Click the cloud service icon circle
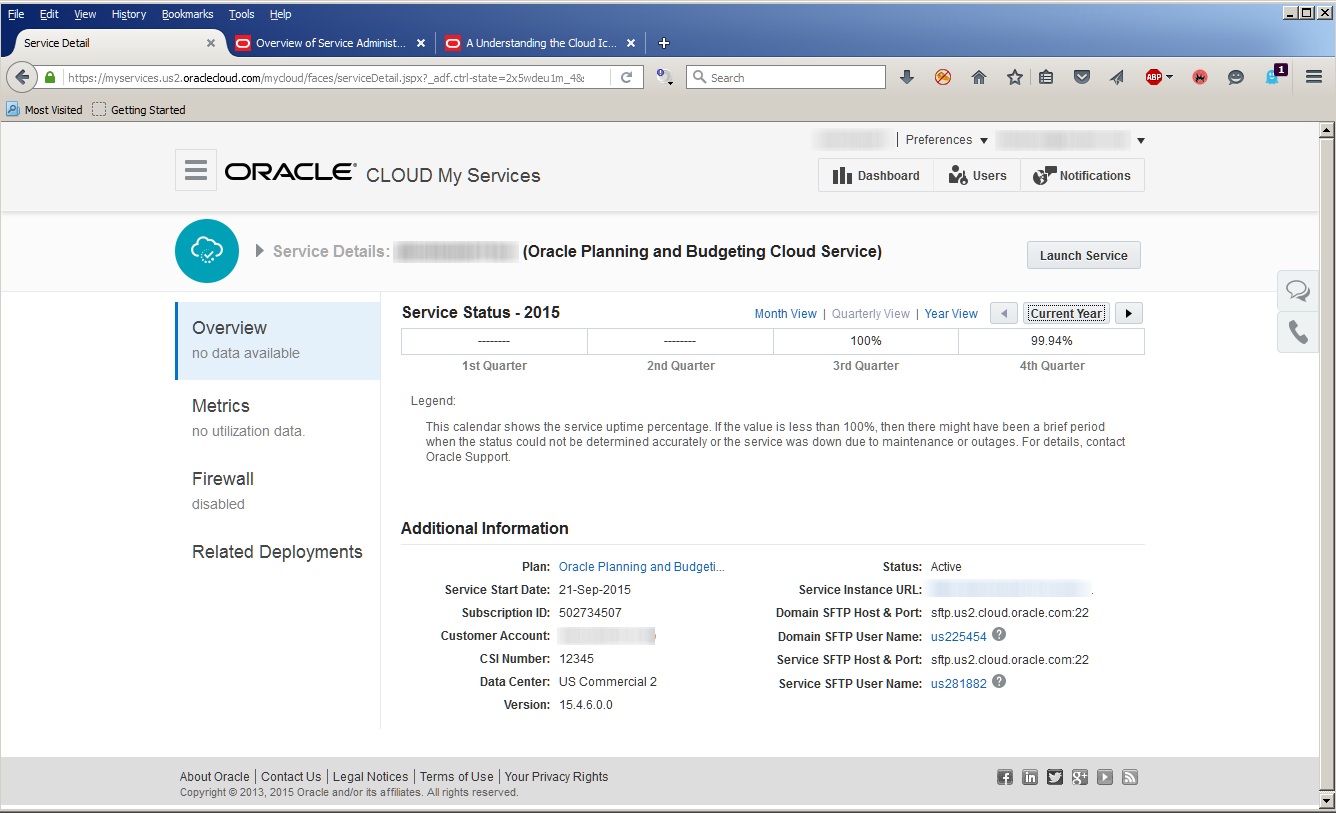The height and width of the screenshot is (813, 1336). [207, 251]
